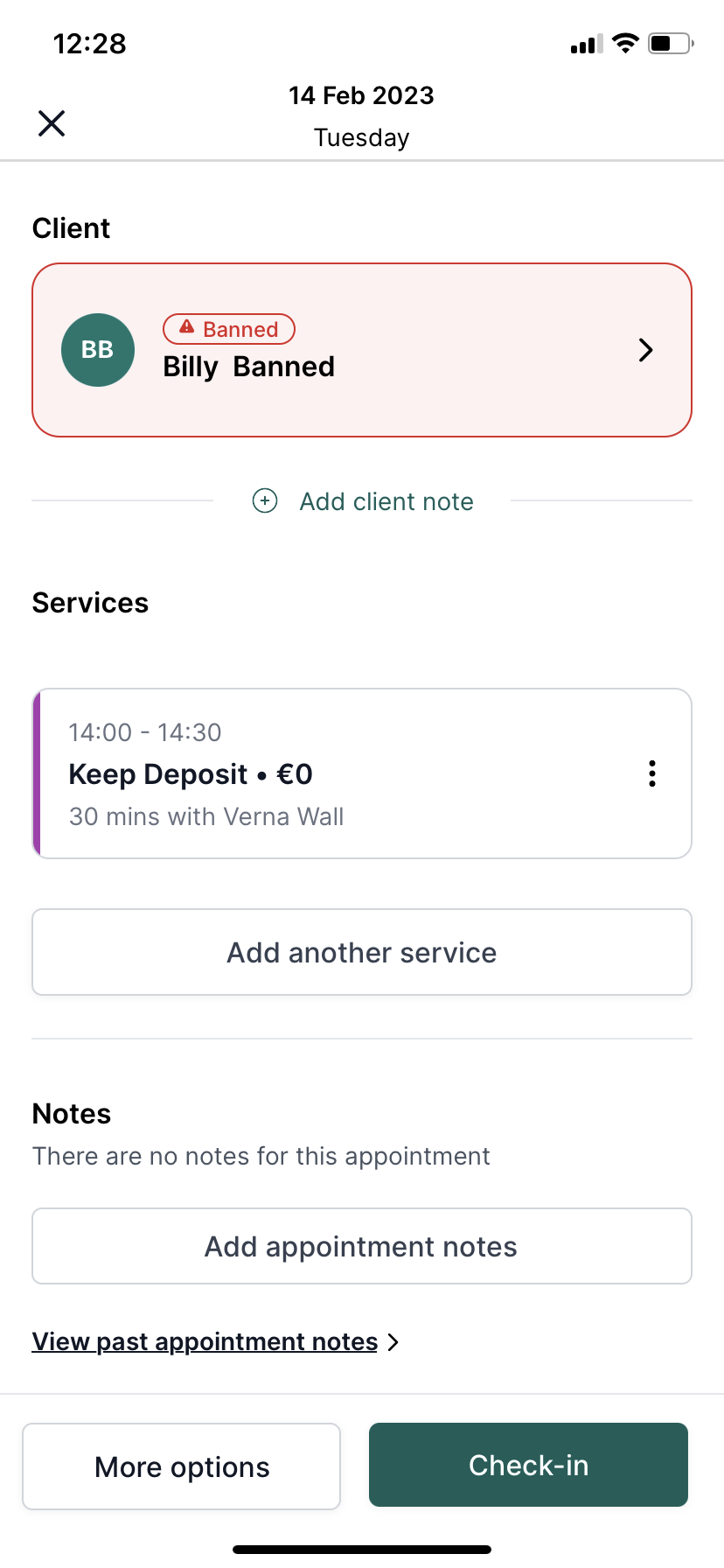This screenshot has height=1568, width=724.
Task: Tap the plus circle icon beside Add client note
Action: 265,500
